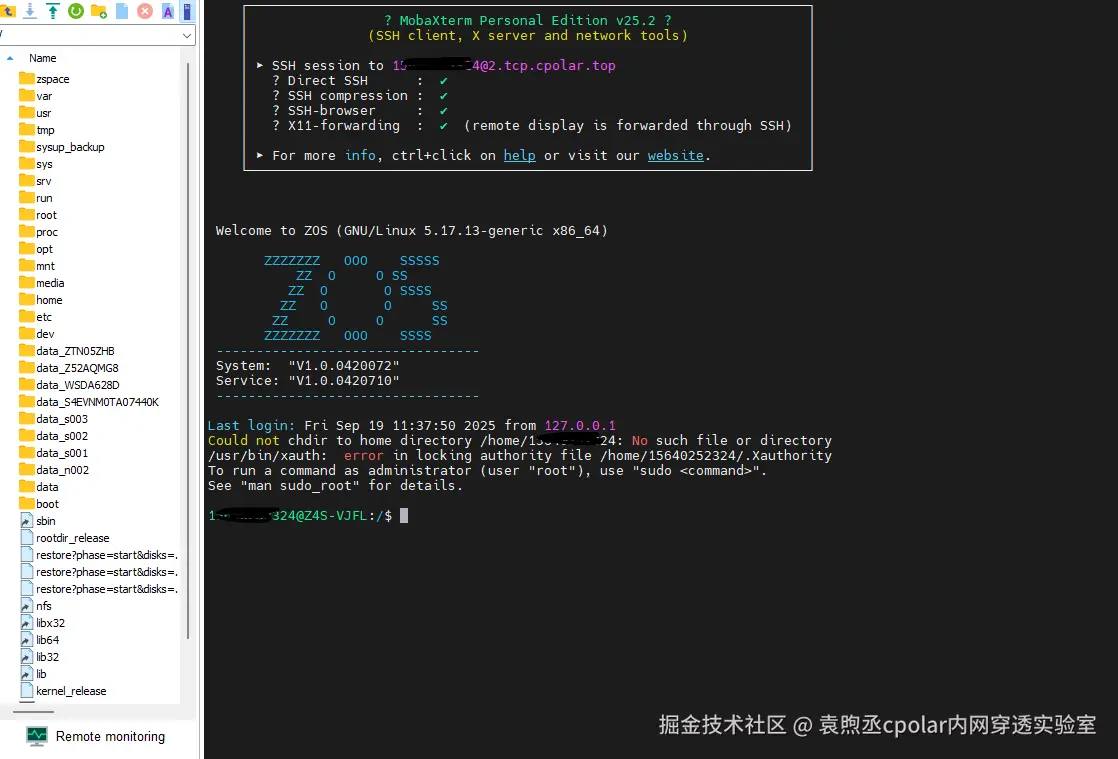Select the etc folder
The height and width of the screenshot is (759, 1118).
tap(43, 317)
